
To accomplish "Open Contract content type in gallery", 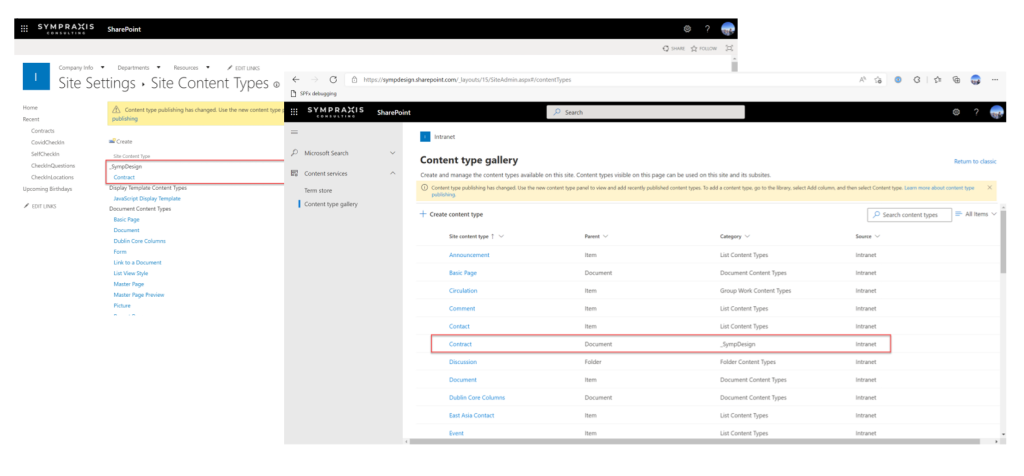I will 460,344.
